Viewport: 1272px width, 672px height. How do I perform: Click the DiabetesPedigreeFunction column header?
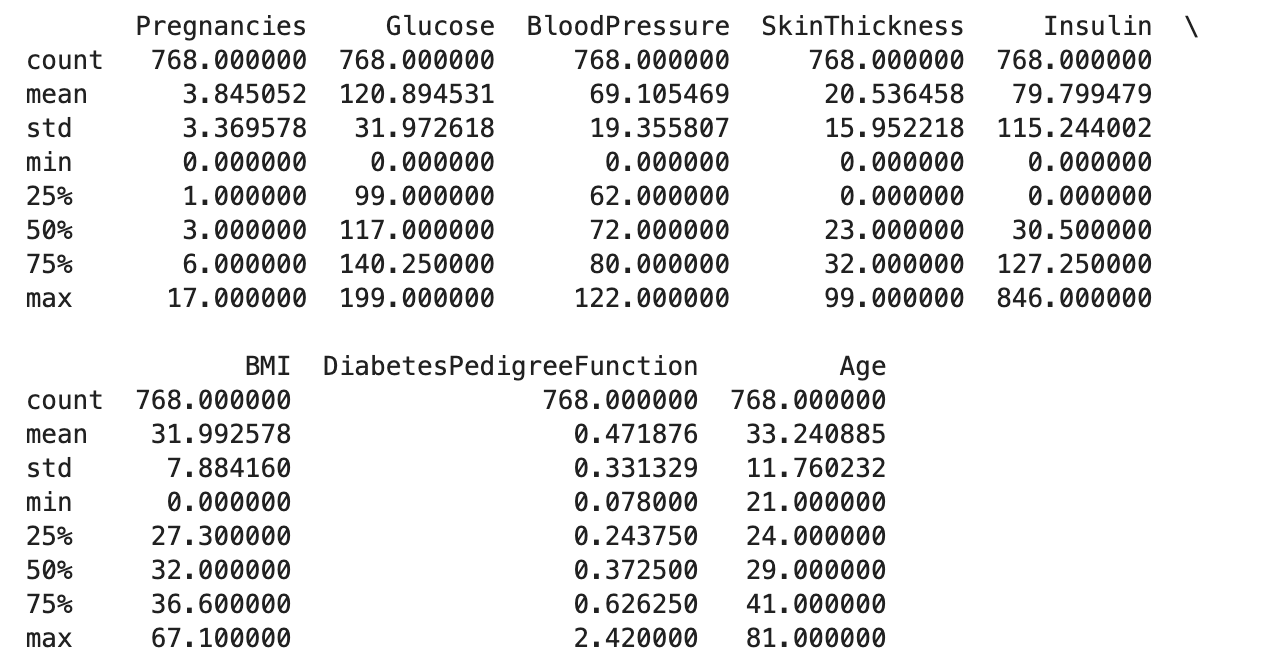coord(510,367)
